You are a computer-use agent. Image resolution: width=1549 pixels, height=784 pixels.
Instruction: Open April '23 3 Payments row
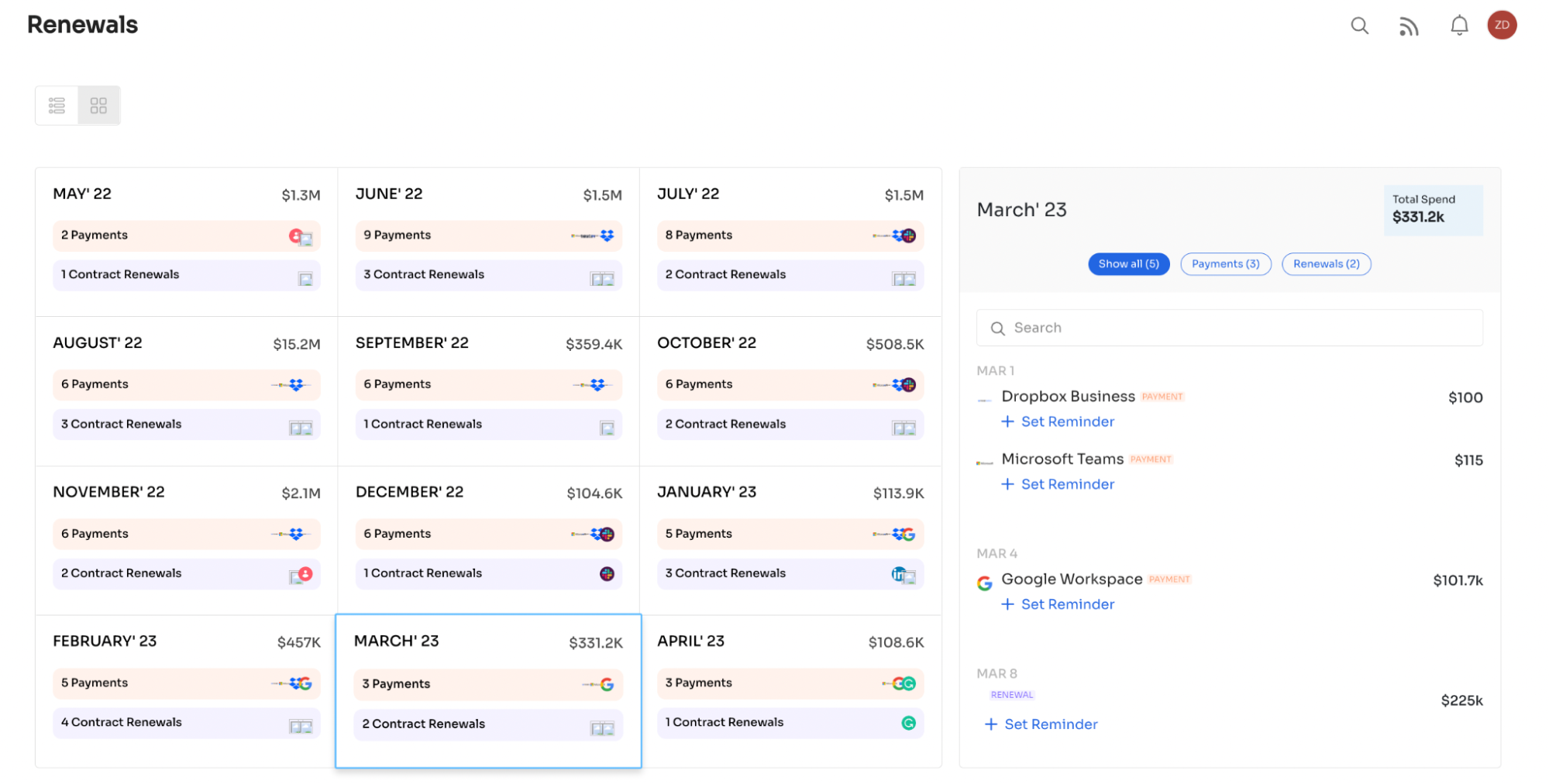coord(790,683)
